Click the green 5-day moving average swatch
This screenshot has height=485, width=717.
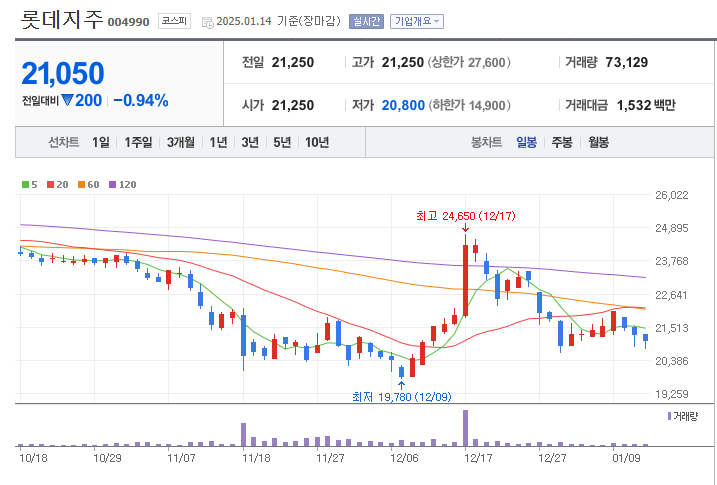(x=26, y=185)
